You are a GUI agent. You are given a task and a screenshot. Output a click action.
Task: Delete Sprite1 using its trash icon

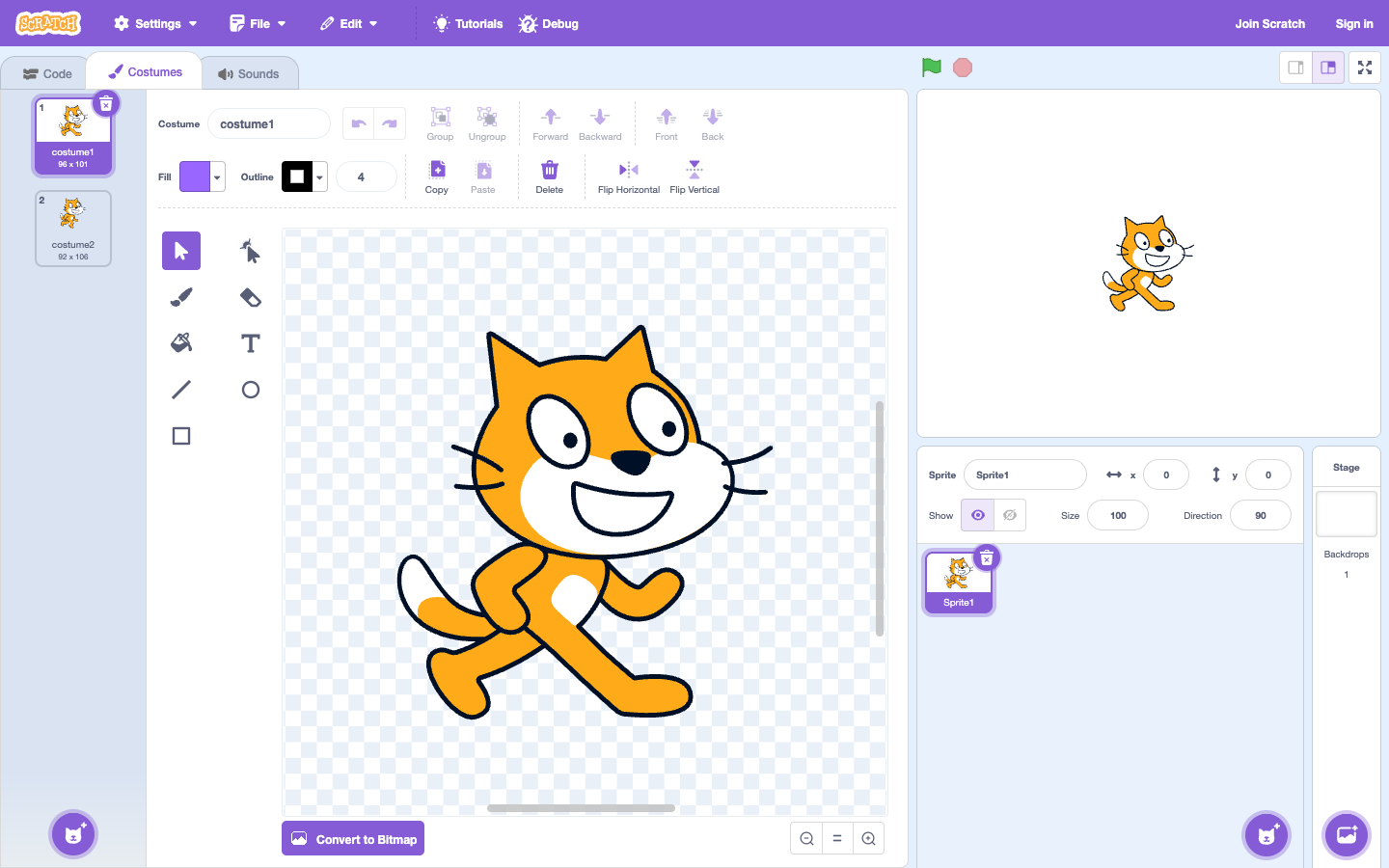coord(987,557)
